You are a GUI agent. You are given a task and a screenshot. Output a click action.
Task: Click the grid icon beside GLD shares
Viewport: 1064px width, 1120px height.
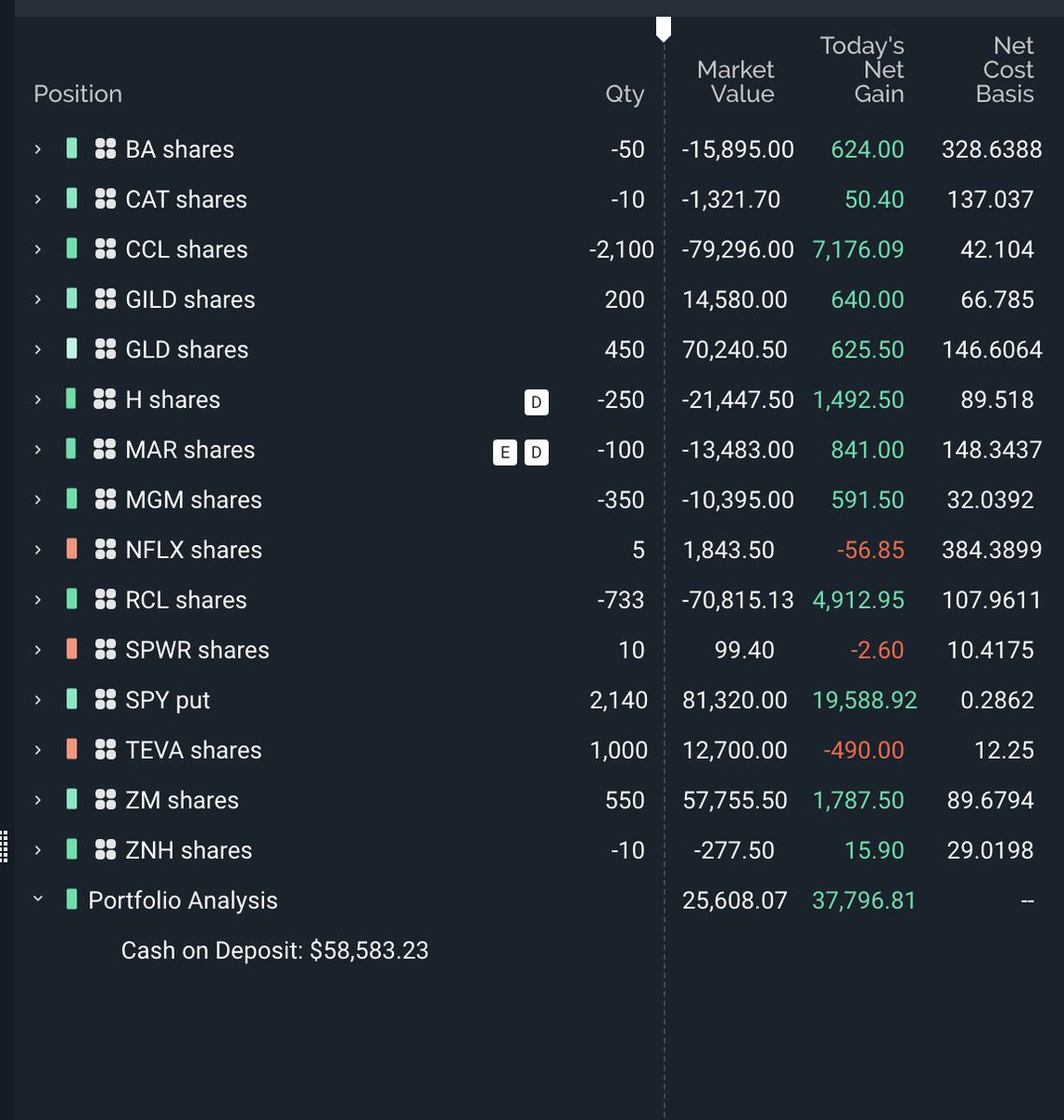pos(105,349)
